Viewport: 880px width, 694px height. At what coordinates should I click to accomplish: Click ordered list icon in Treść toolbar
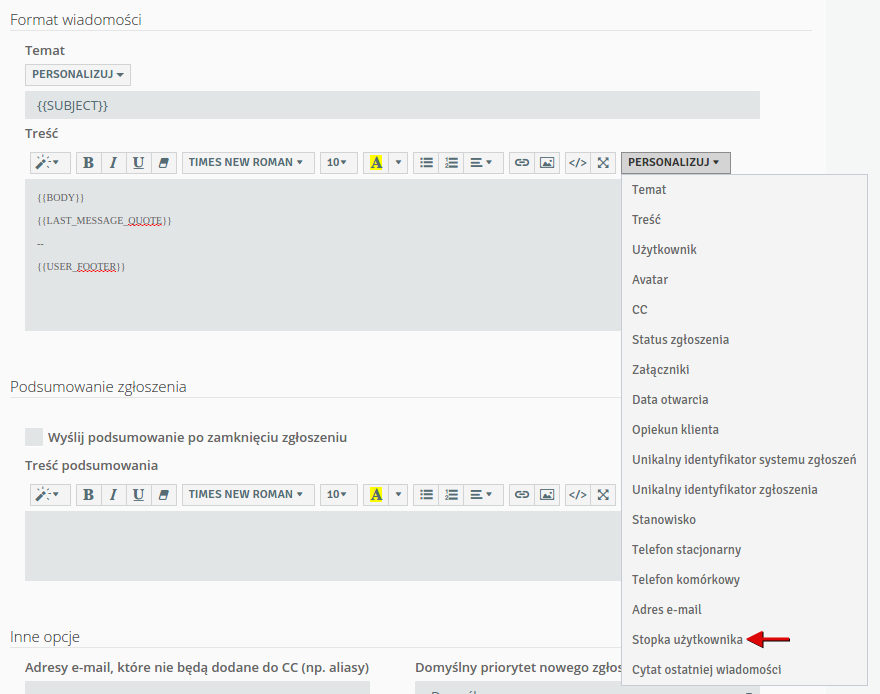[452, 163]
